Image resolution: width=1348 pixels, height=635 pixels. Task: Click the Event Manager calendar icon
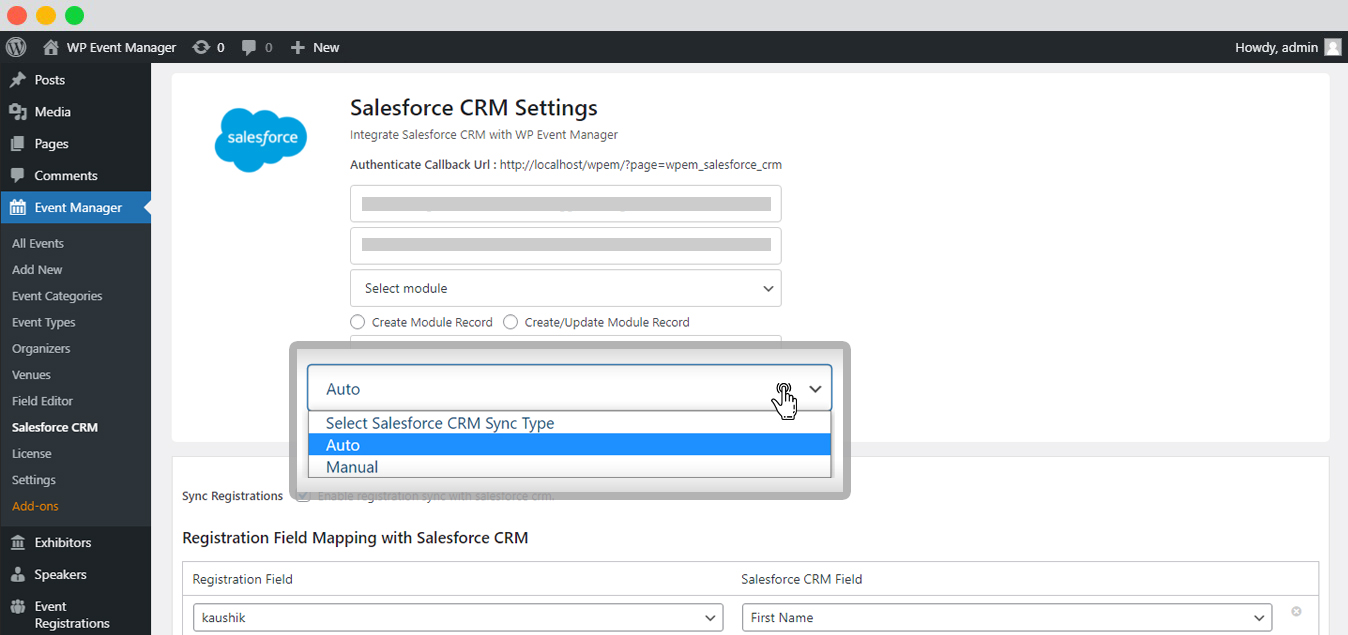[18, 208]
